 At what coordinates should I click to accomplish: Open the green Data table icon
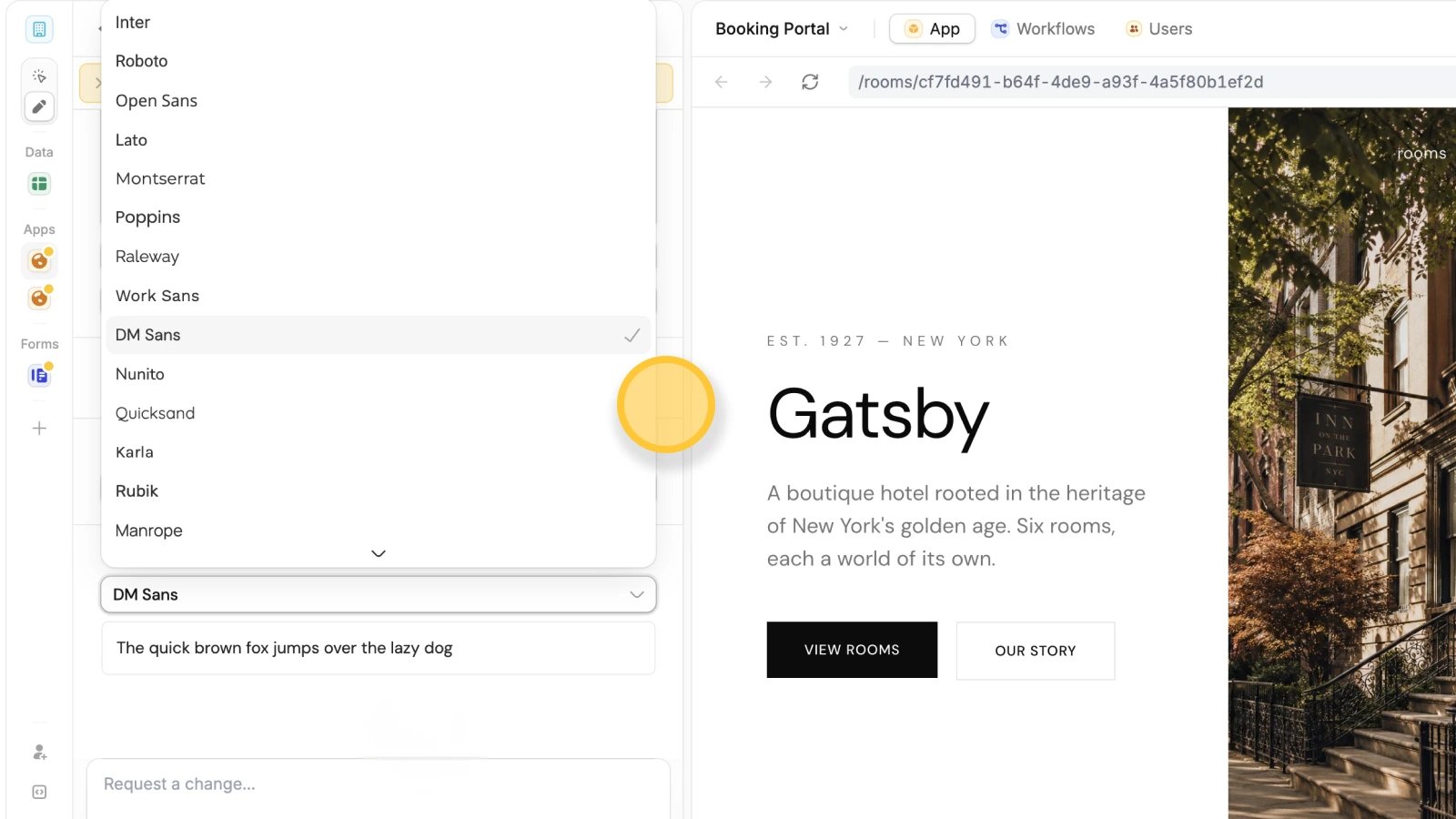click(39, 184)
